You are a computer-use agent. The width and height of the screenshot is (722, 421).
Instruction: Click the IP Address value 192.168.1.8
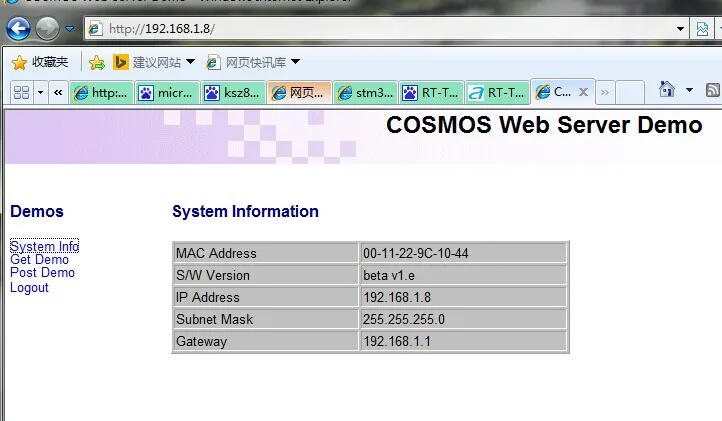click(x=397, y=297)
